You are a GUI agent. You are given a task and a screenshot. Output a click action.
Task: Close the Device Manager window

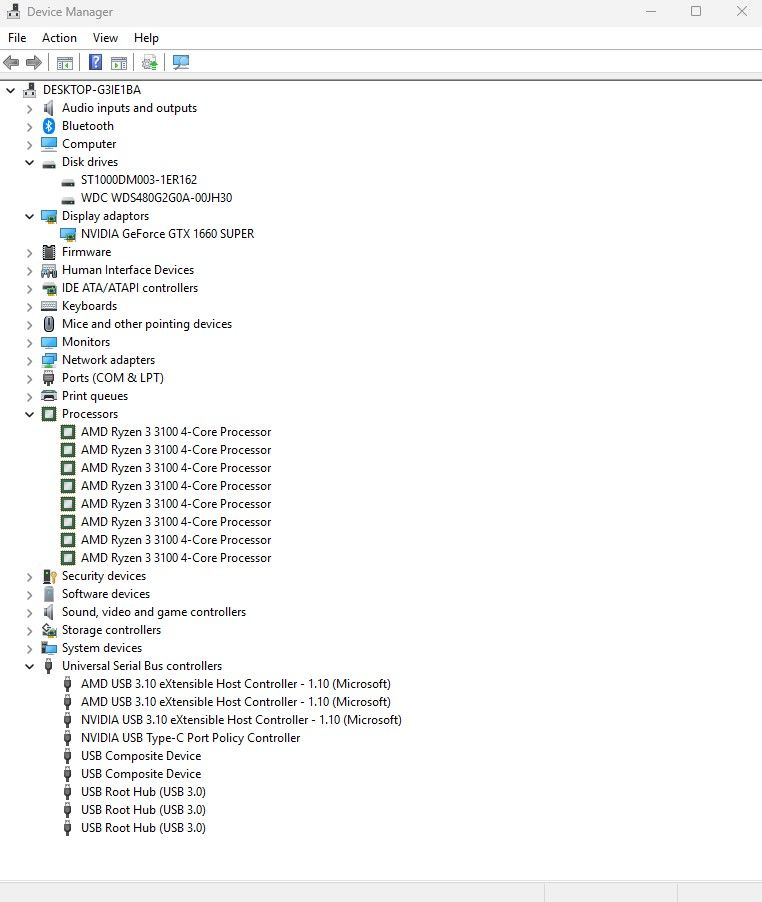pyautogui.click(x=741, y=12)
